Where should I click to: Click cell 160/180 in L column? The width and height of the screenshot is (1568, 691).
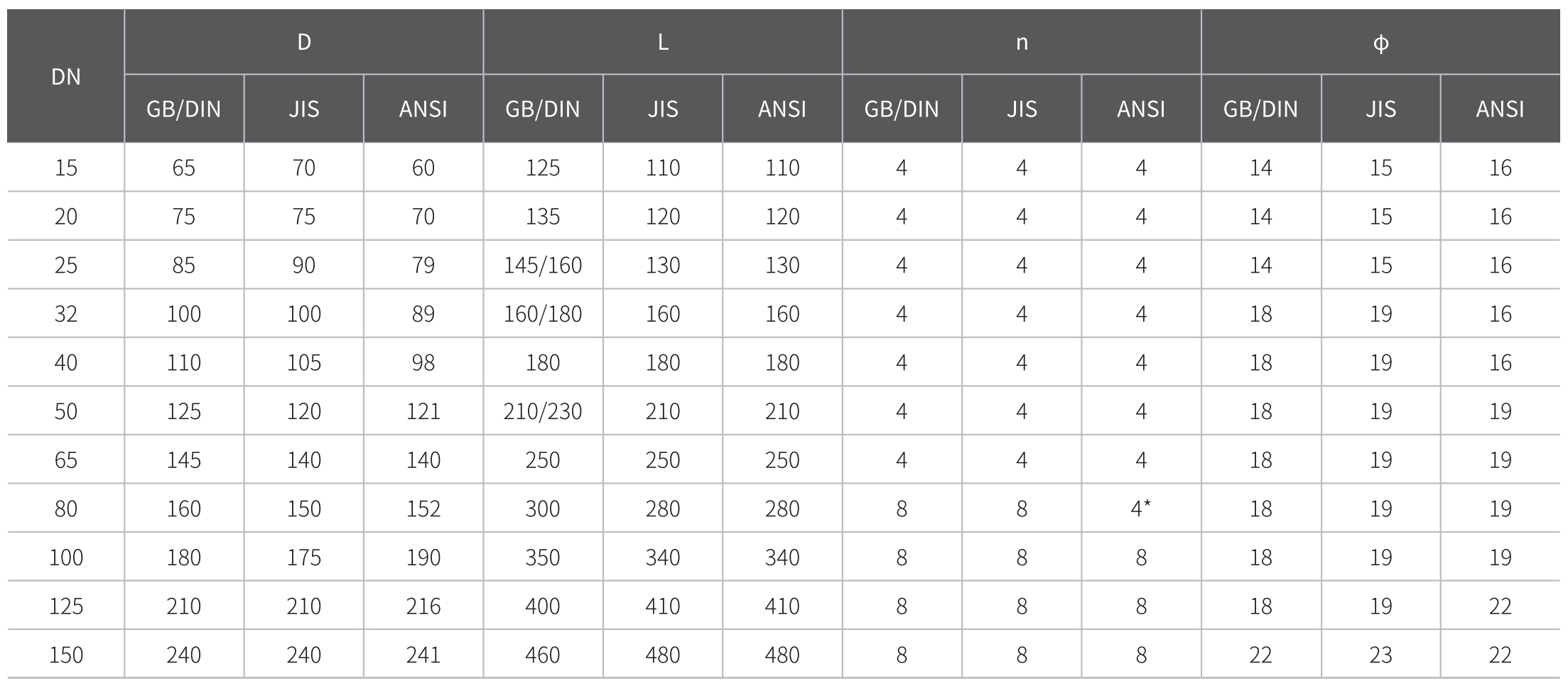[x=543, y=314]
